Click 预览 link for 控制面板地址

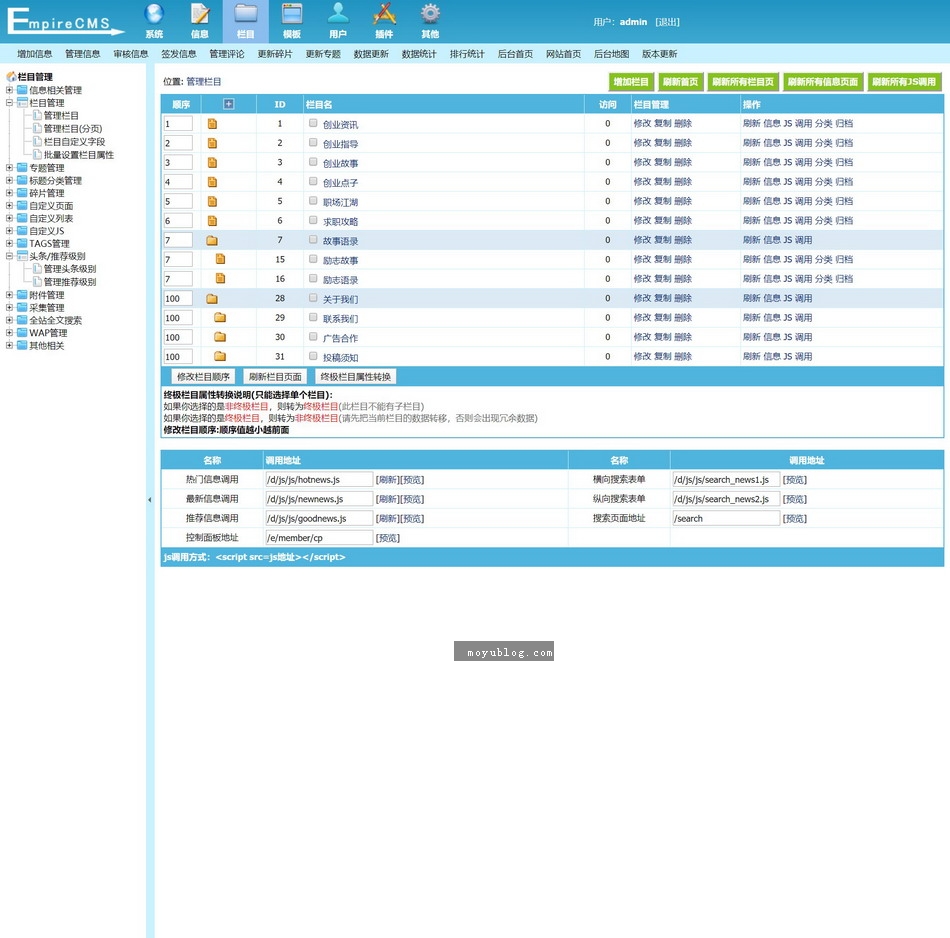pos(388,537)
